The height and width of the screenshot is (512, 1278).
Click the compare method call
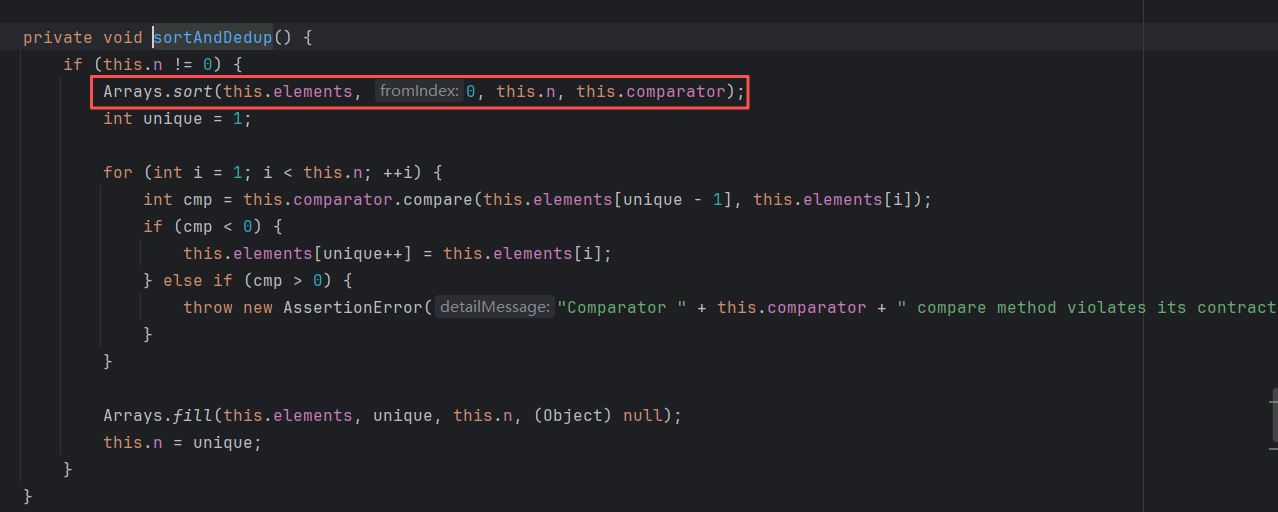click(438, 199)
